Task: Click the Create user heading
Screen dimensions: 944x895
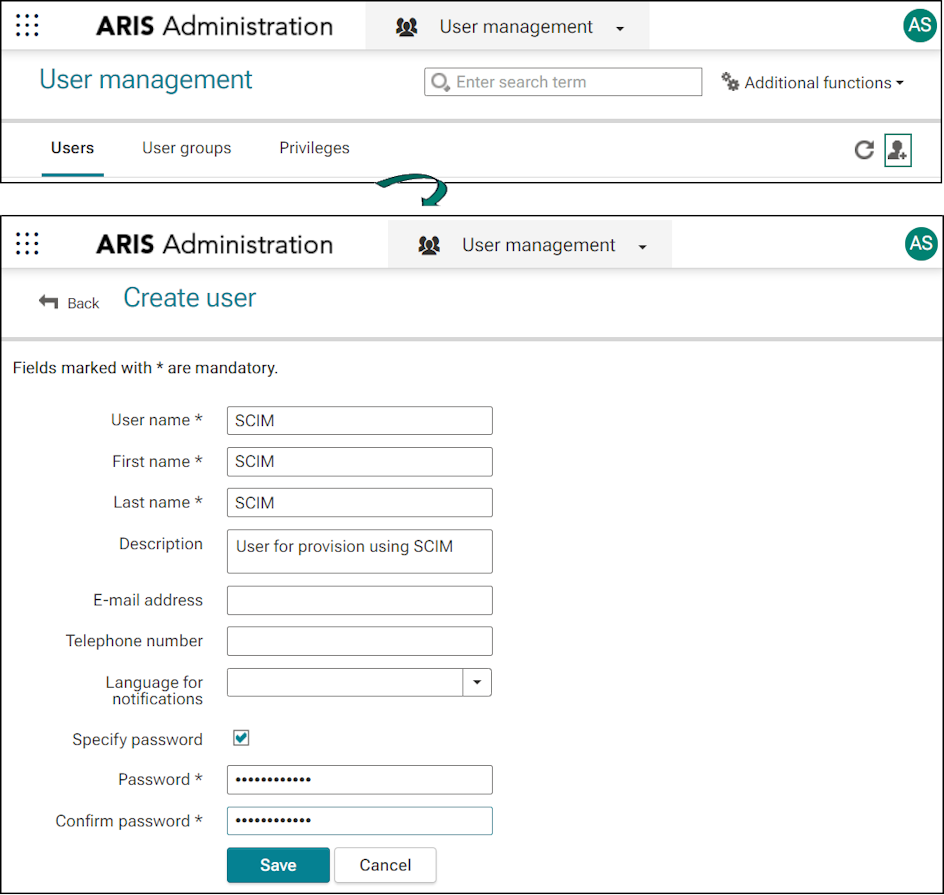Action: [x=190, y=297]
